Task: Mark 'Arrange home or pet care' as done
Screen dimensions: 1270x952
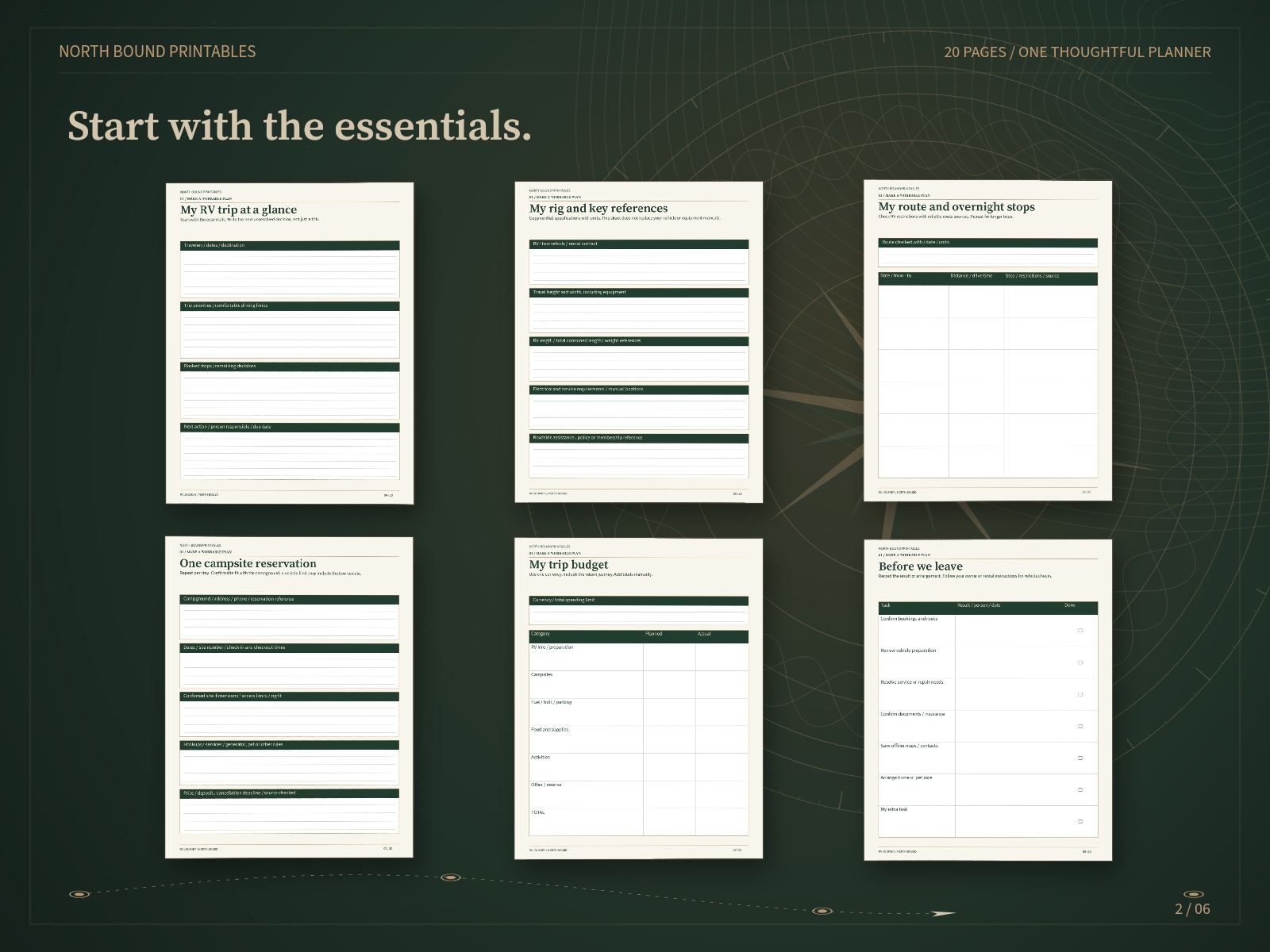Action: pos(1079,789)
